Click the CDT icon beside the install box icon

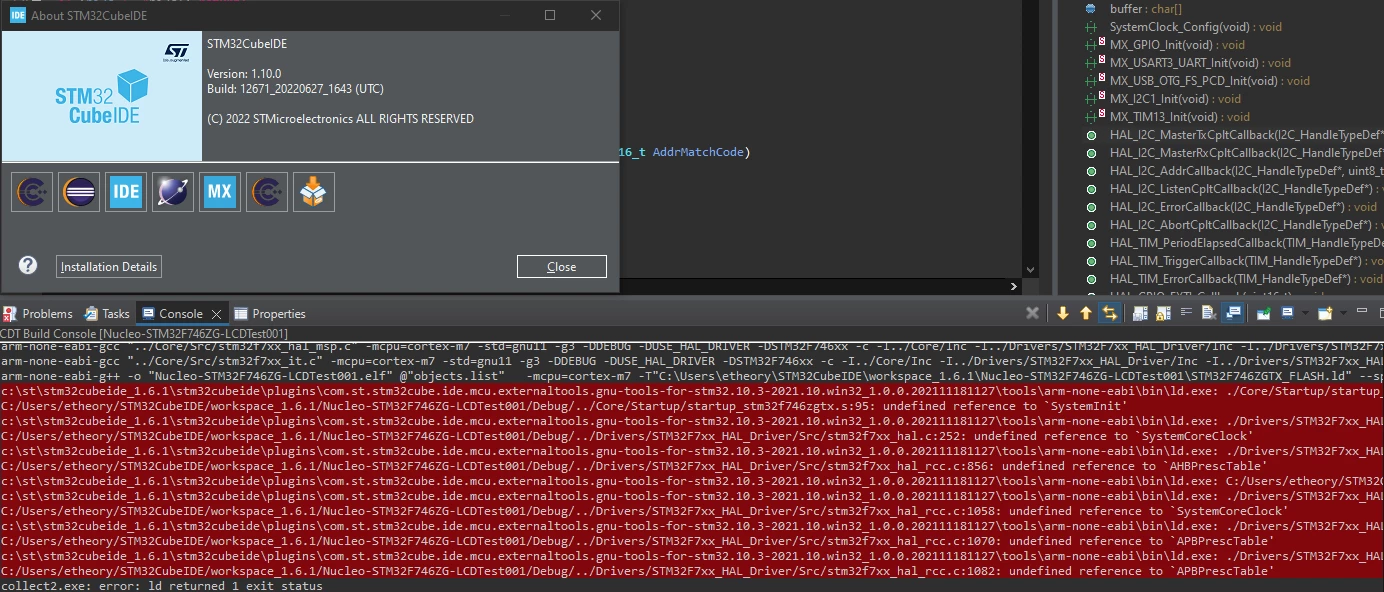point(267,191)
